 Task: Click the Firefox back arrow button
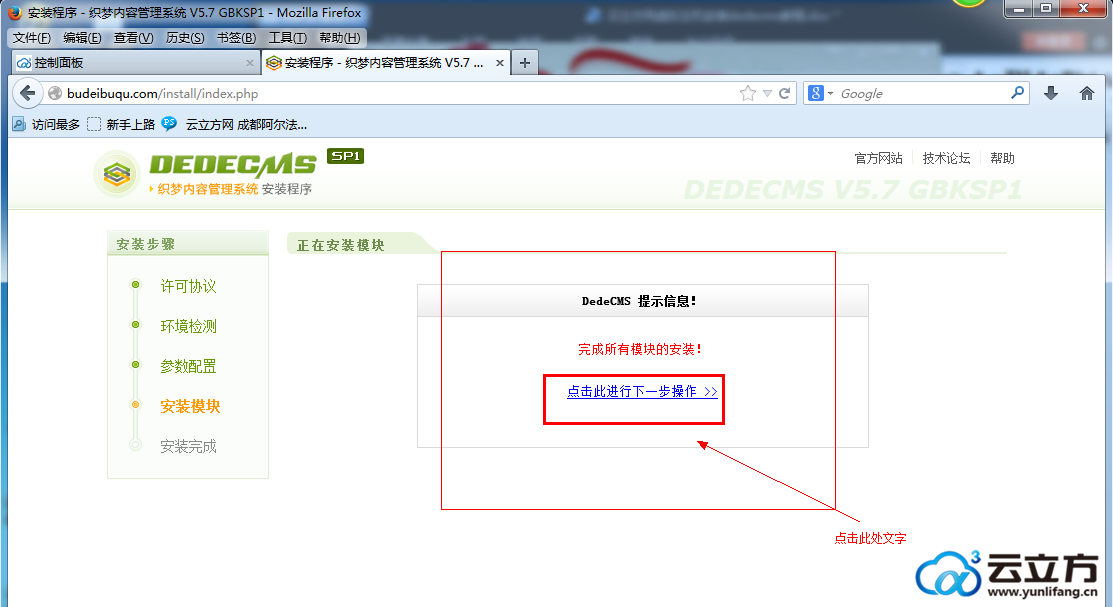click(x=27, y=93)
